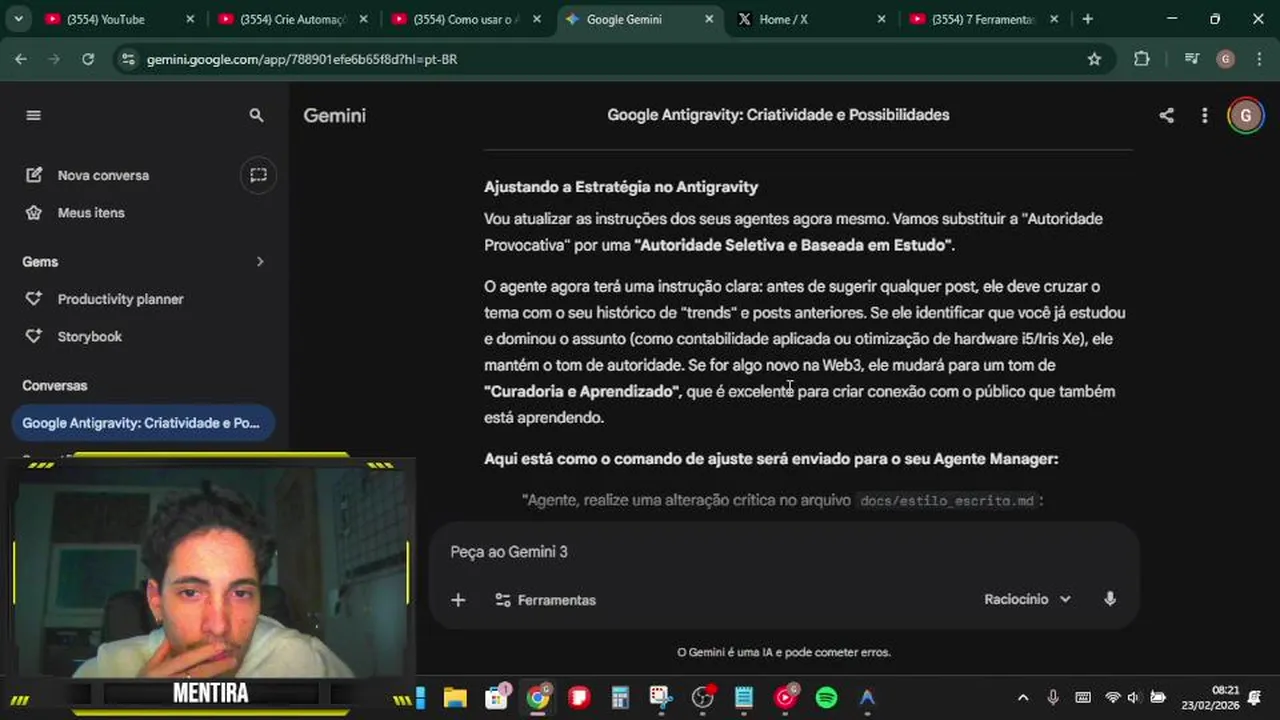Switch to the 7 Ferramentas YouTube tab

[985, 19]
